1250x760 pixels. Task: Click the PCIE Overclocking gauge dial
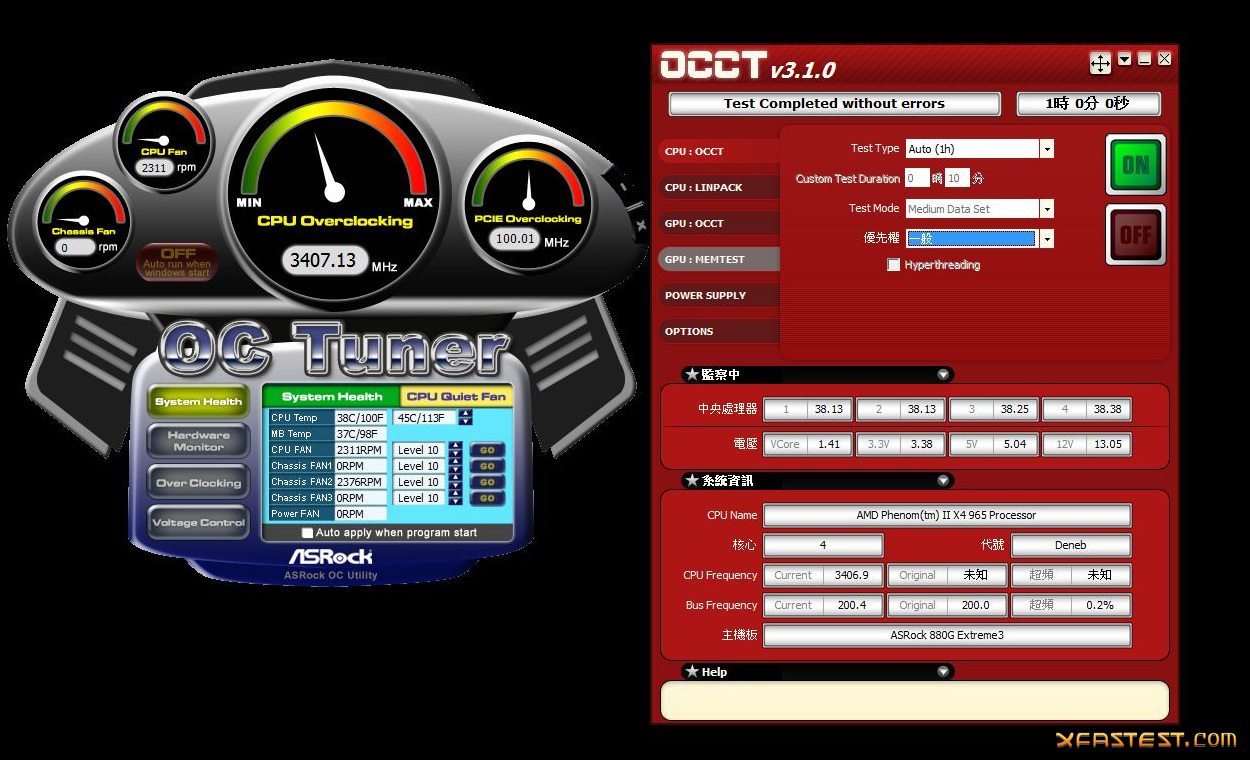coord(527,204)
